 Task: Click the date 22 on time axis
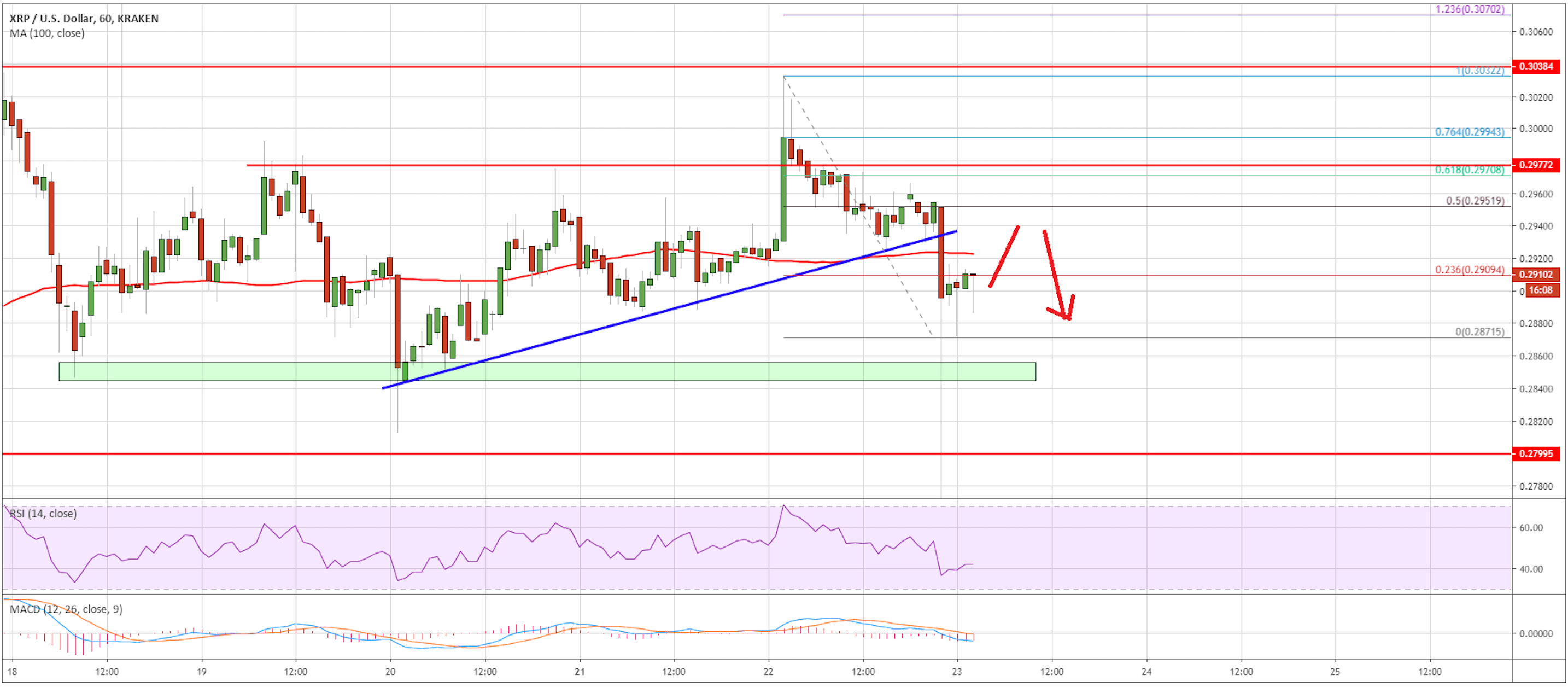pyautogui.click(x=768, y=672)
